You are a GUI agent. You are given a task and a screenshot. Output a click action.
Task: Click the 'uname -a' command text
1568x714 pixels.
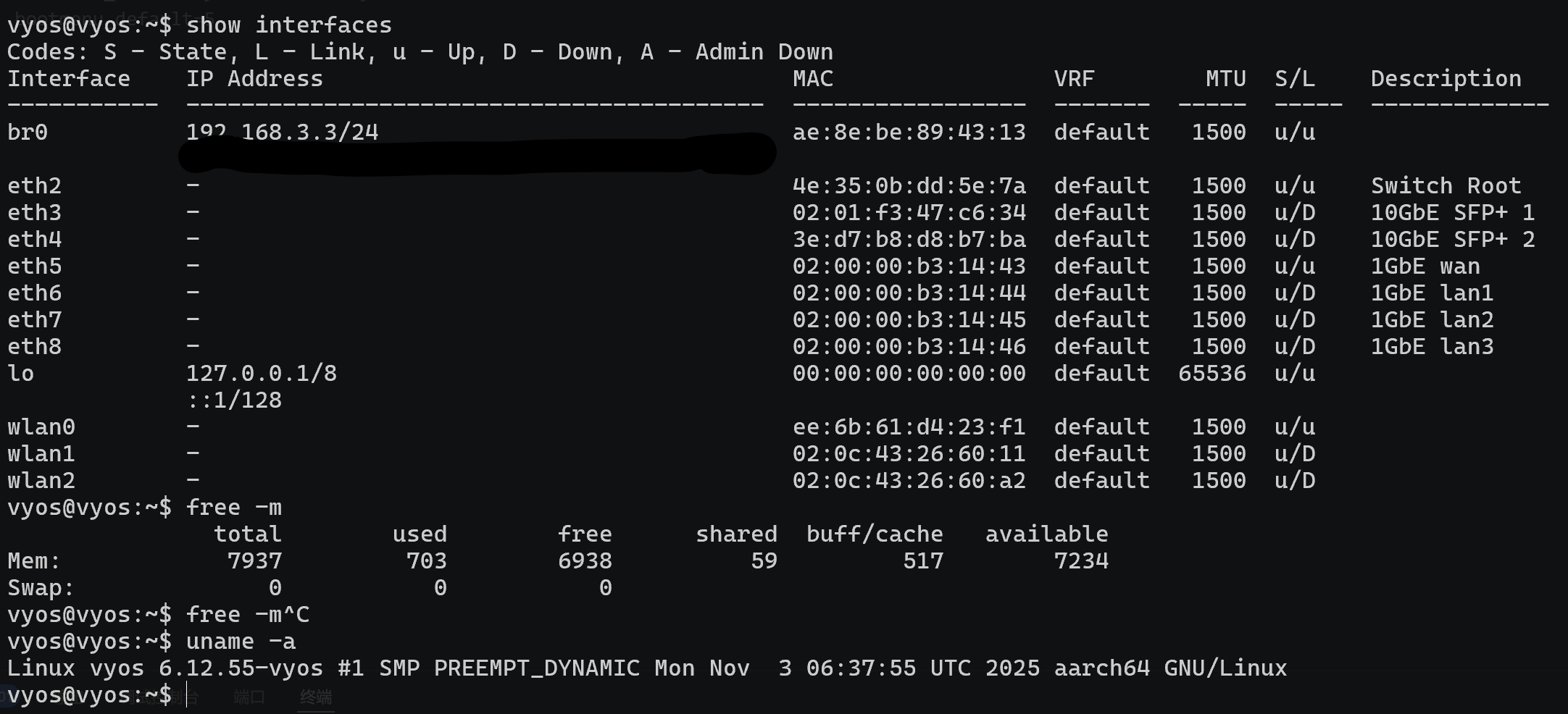tap(241, 642)
